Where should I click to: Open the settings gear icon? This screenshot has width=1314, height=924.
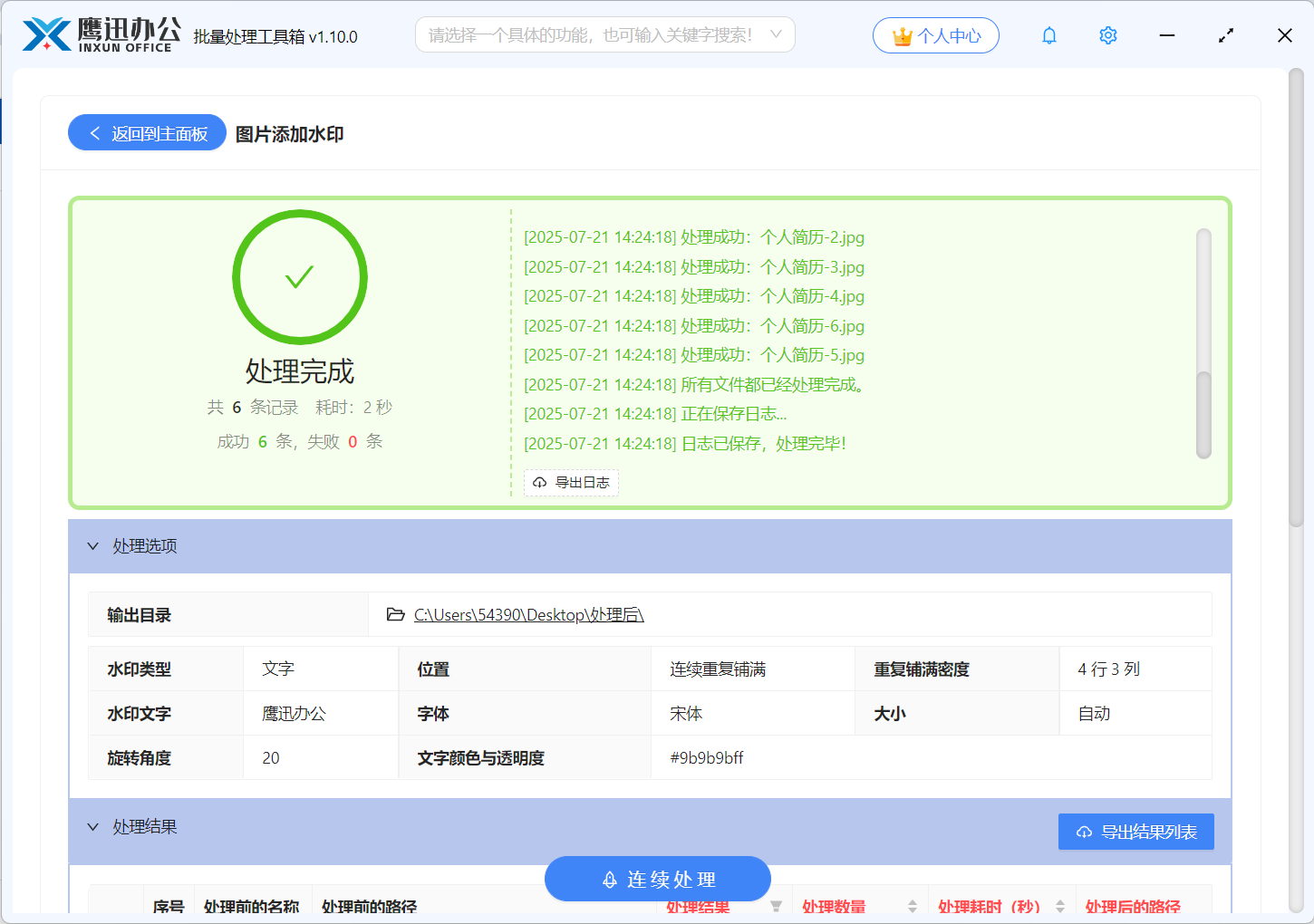1107,35
